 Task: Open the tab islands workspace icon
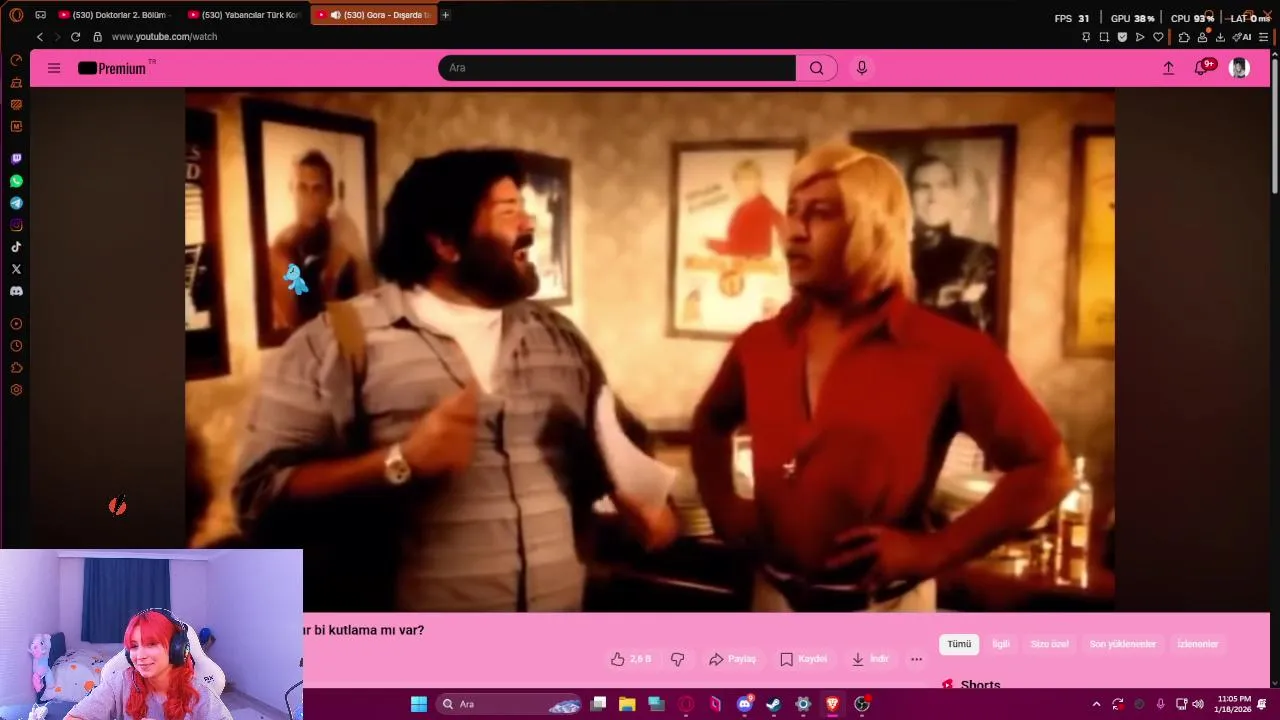tap(40, 15)
